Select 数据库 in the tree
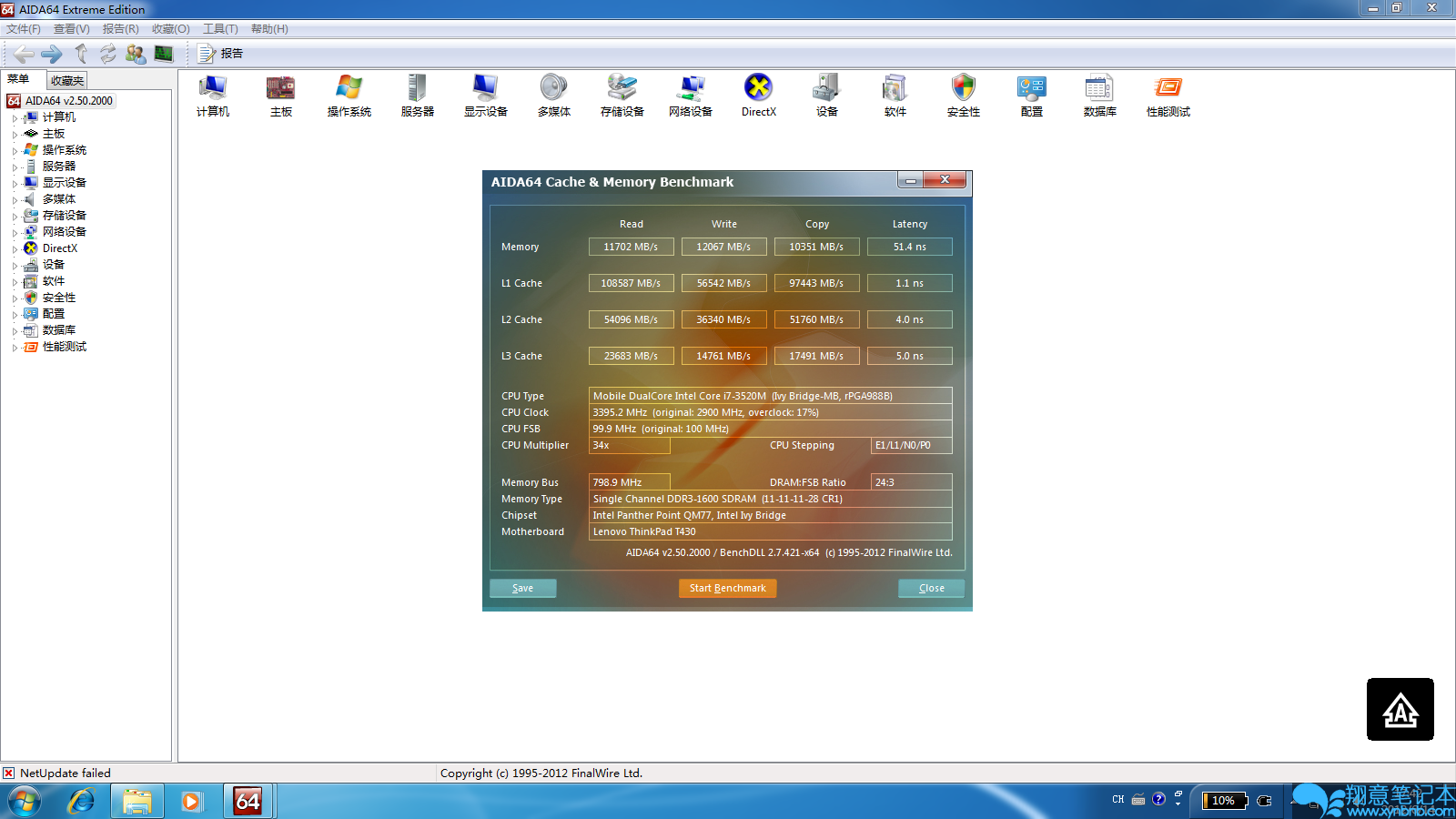 click(x=59, y=330)
